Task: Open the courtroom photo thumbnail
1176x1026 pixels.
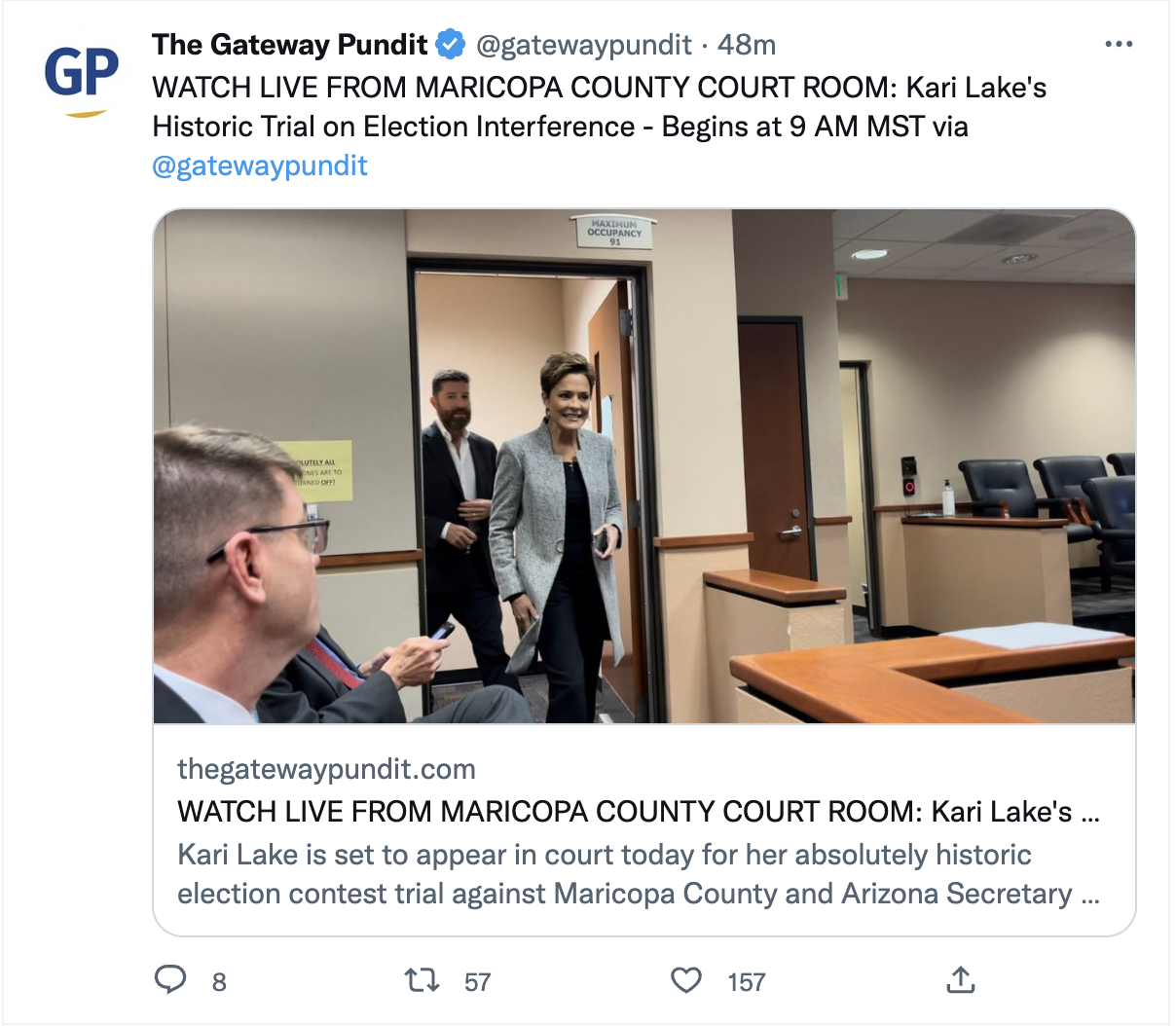Action: click(644, 466)
